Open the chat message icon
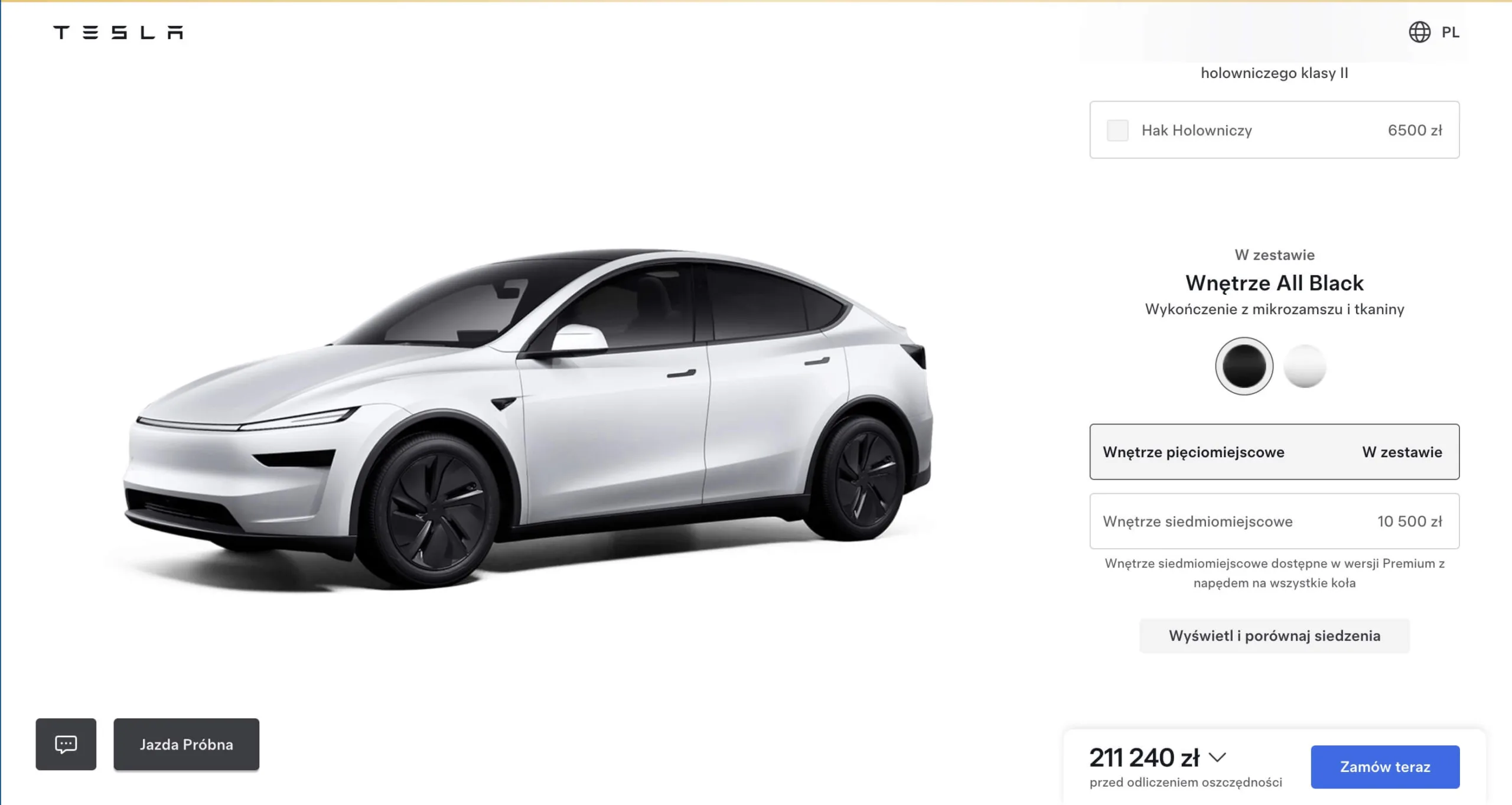The width and height of the screenshot is (1512, 805). 66,744
